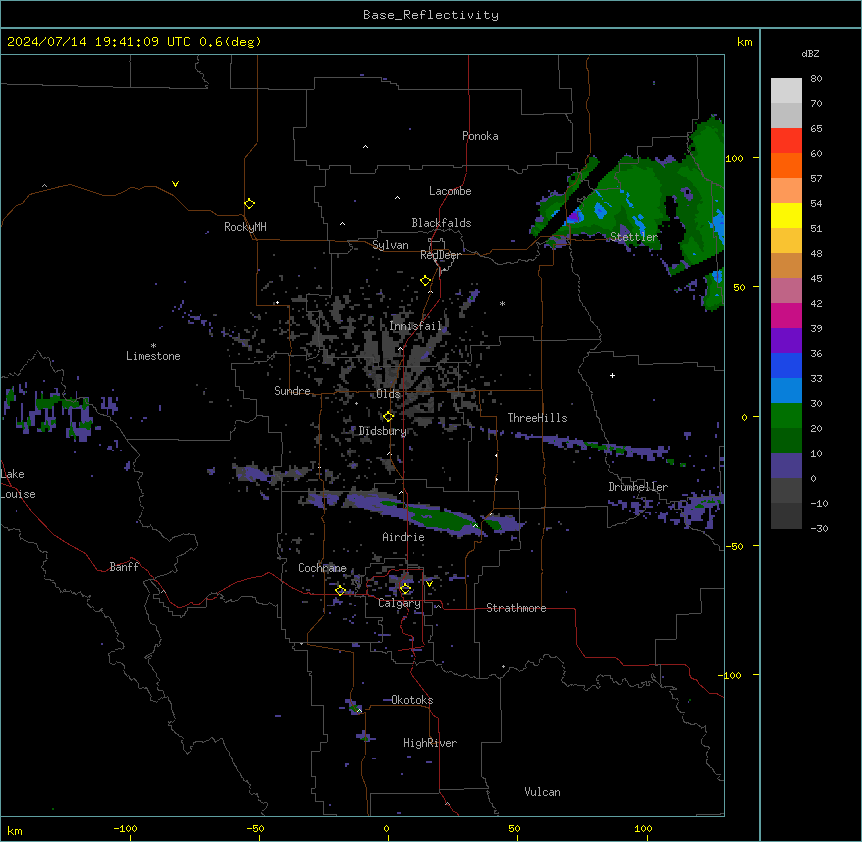This screenshot has height=842, width=862.
Task: Click the km unit label at bottom left
Action: tap(15, 830)
